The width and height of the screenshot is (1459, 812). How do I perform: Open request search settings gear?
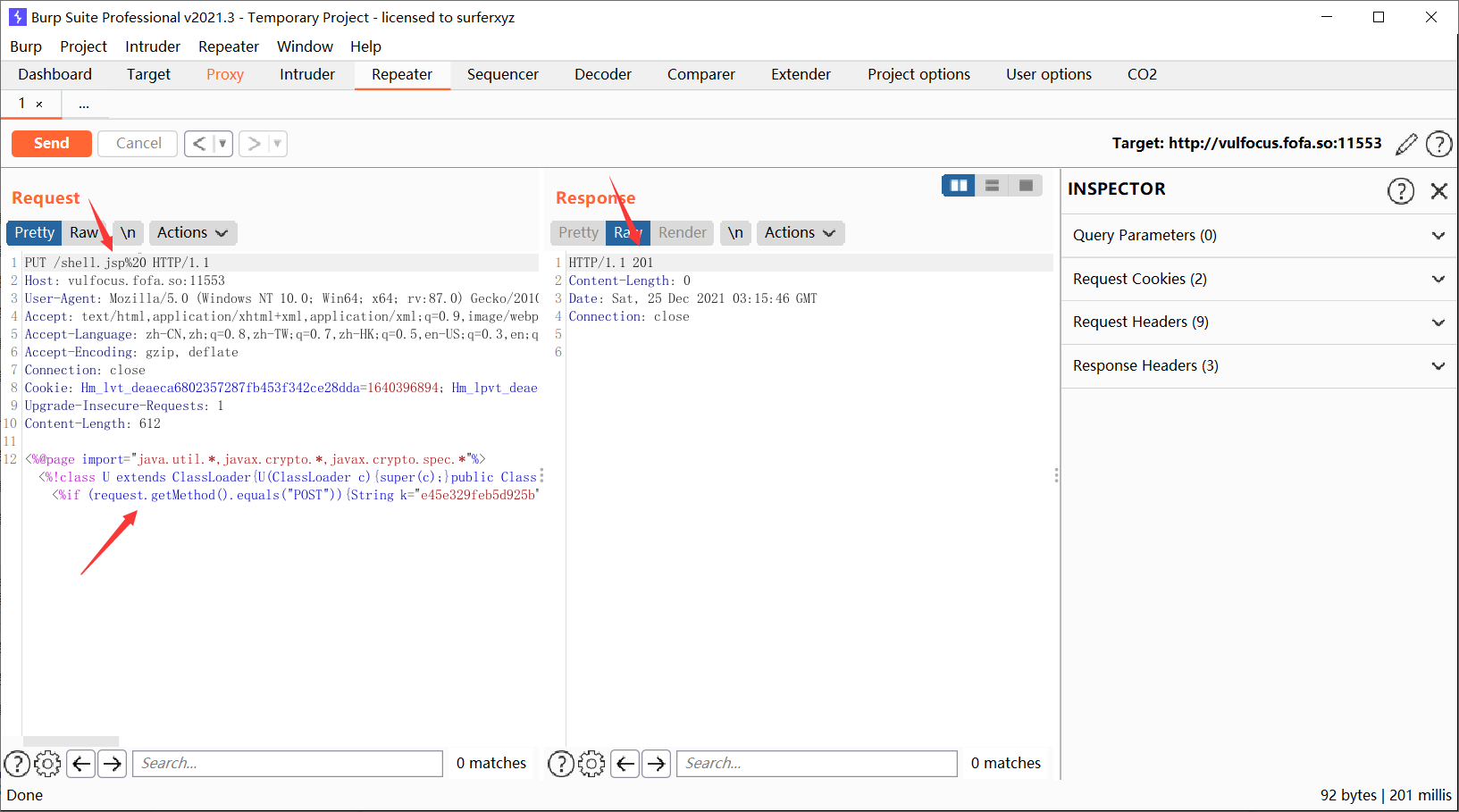(47, 764)
